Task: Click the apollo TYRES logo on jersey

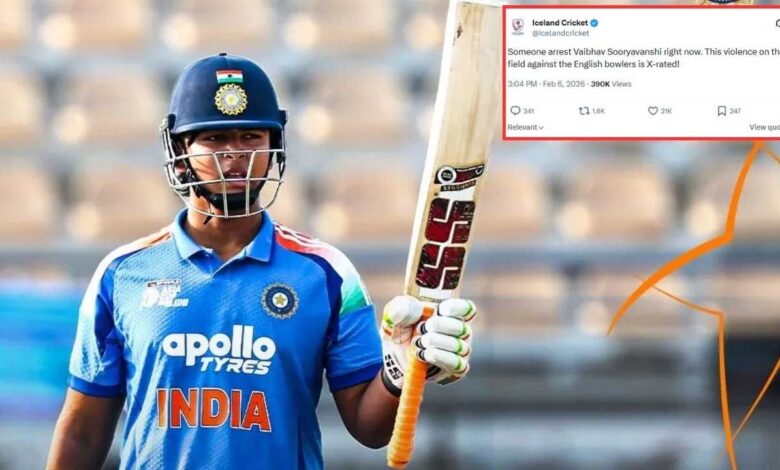Action: pyautogui.click(x=219, y=349)
